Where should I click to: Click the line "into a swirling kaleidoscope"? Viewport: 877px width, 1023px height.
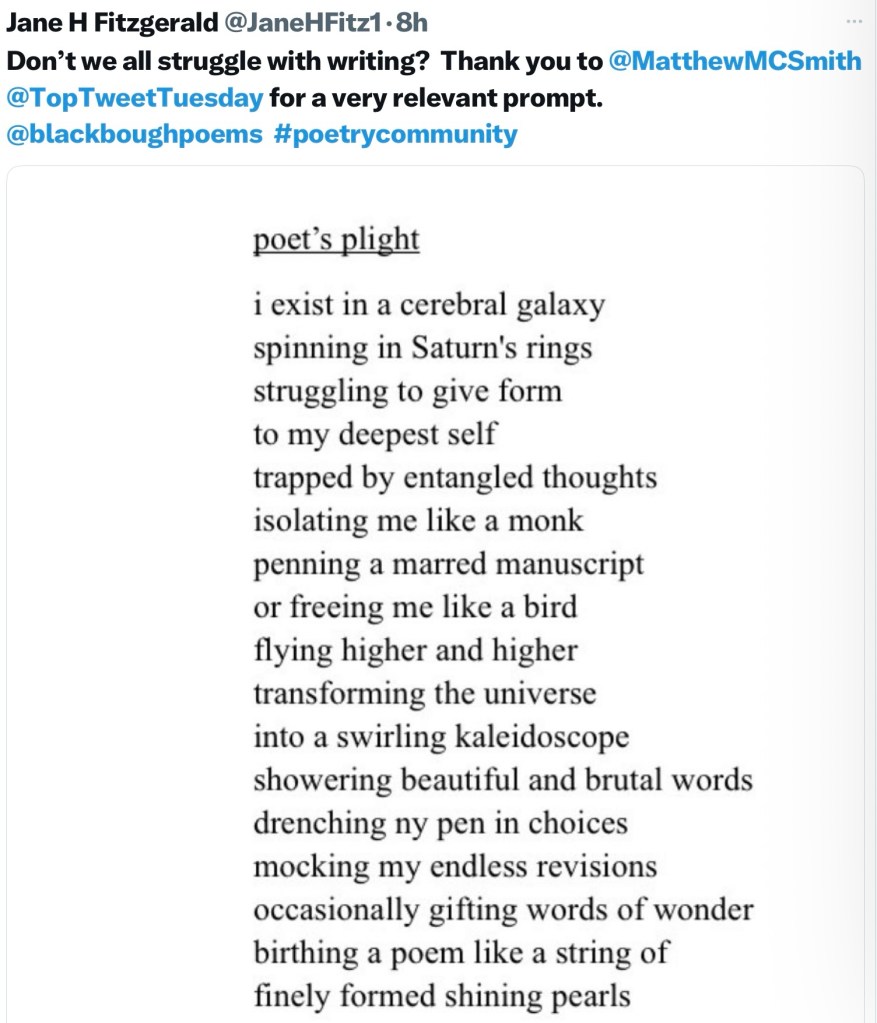tap(441, 737)
